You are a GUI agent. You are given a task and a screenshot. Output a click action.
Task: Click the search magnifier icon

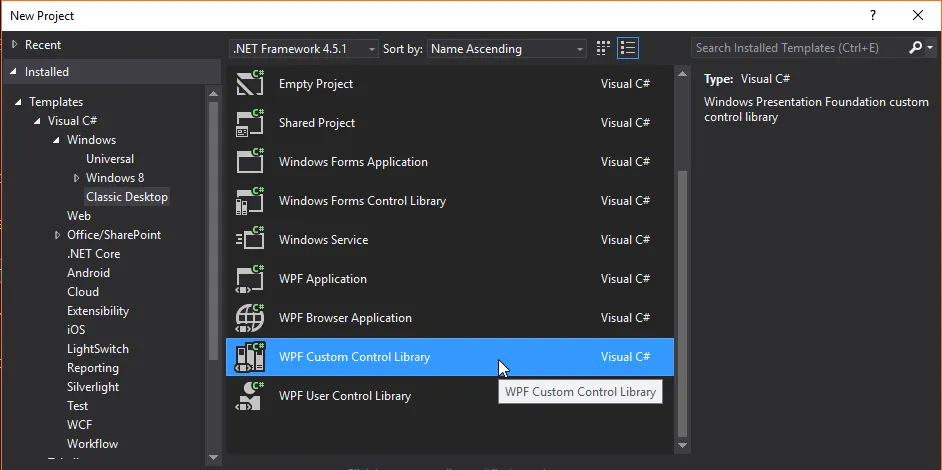tap(914, 48)
